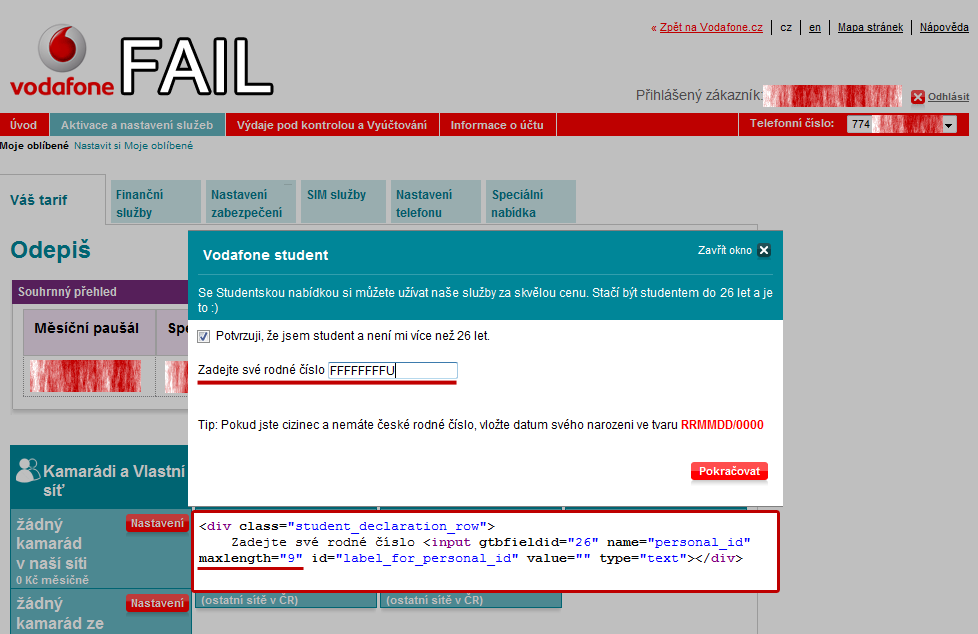Click the Souhrnný přehled header
This screenshot has width=978, height=634.
coord(100,292)
